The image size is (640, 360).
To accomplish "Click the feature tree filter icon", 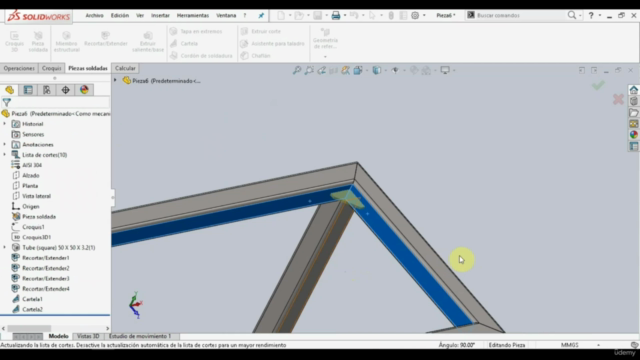I will click(7, 102).
